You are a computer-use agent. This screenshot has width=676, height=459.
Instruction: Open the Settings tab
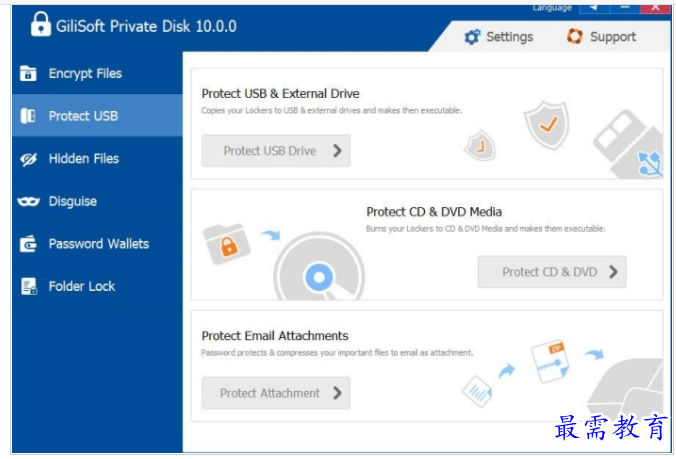pos(499,37)
